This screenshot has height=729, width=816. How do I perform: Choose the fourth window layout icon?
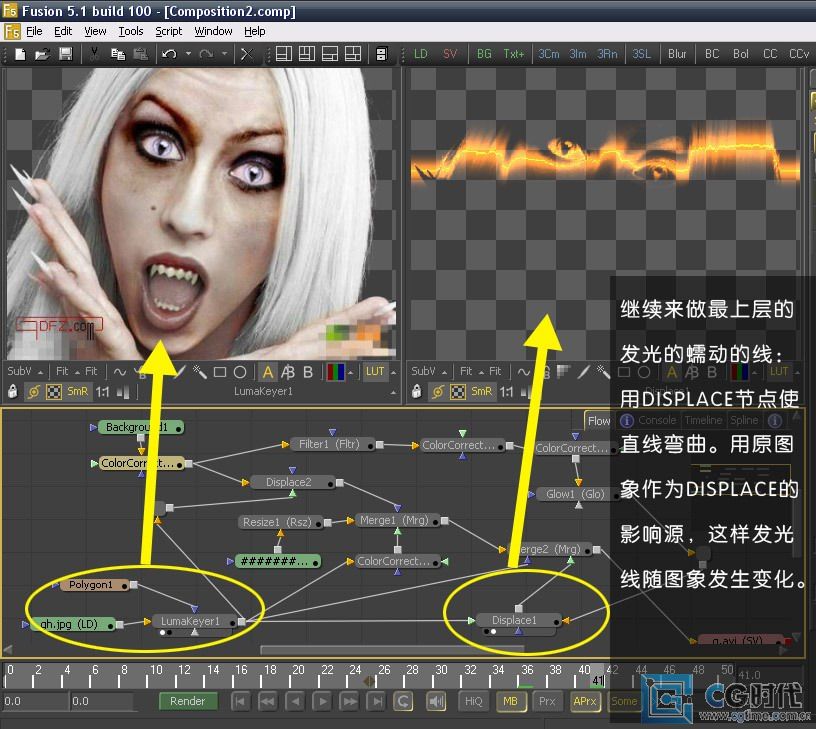tap(353, 54)
